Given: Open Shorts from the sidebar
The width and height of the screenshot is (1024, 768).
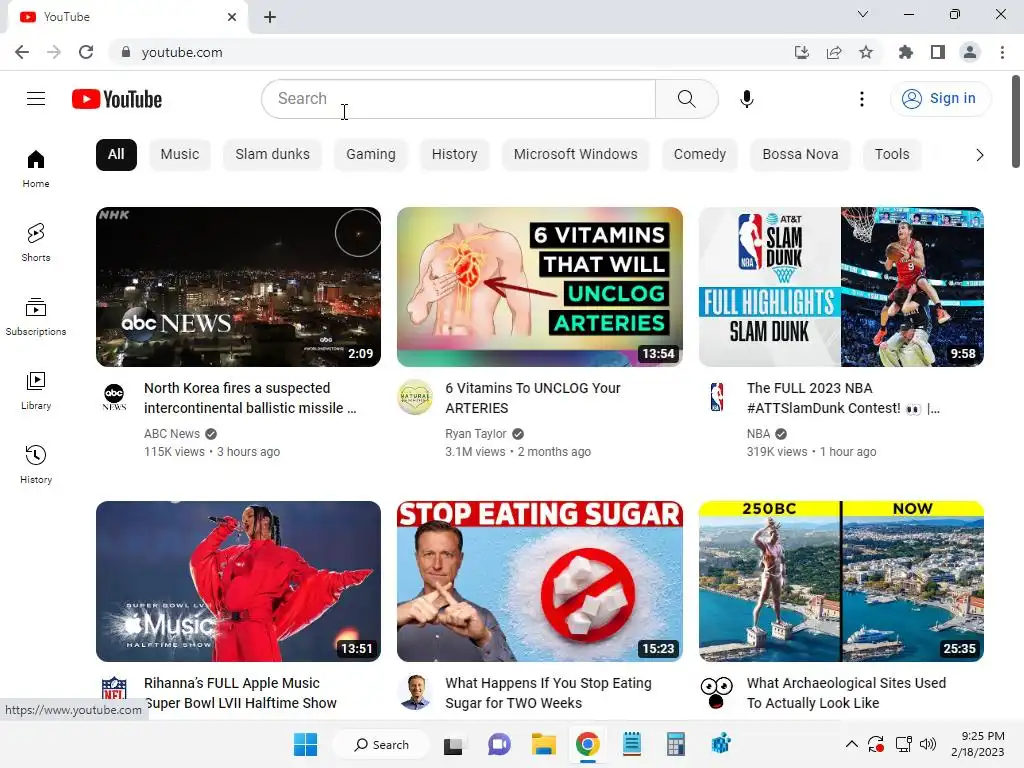Looking at the screenshot, I should [x=36, y=242].
